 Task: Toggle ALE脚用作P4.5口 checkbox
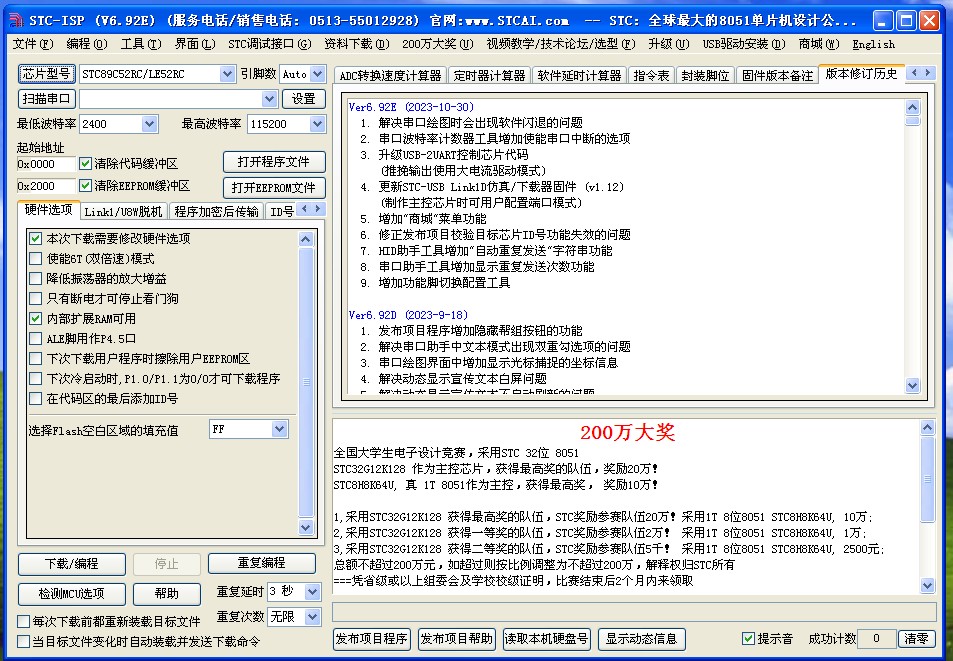coord(35,339)
